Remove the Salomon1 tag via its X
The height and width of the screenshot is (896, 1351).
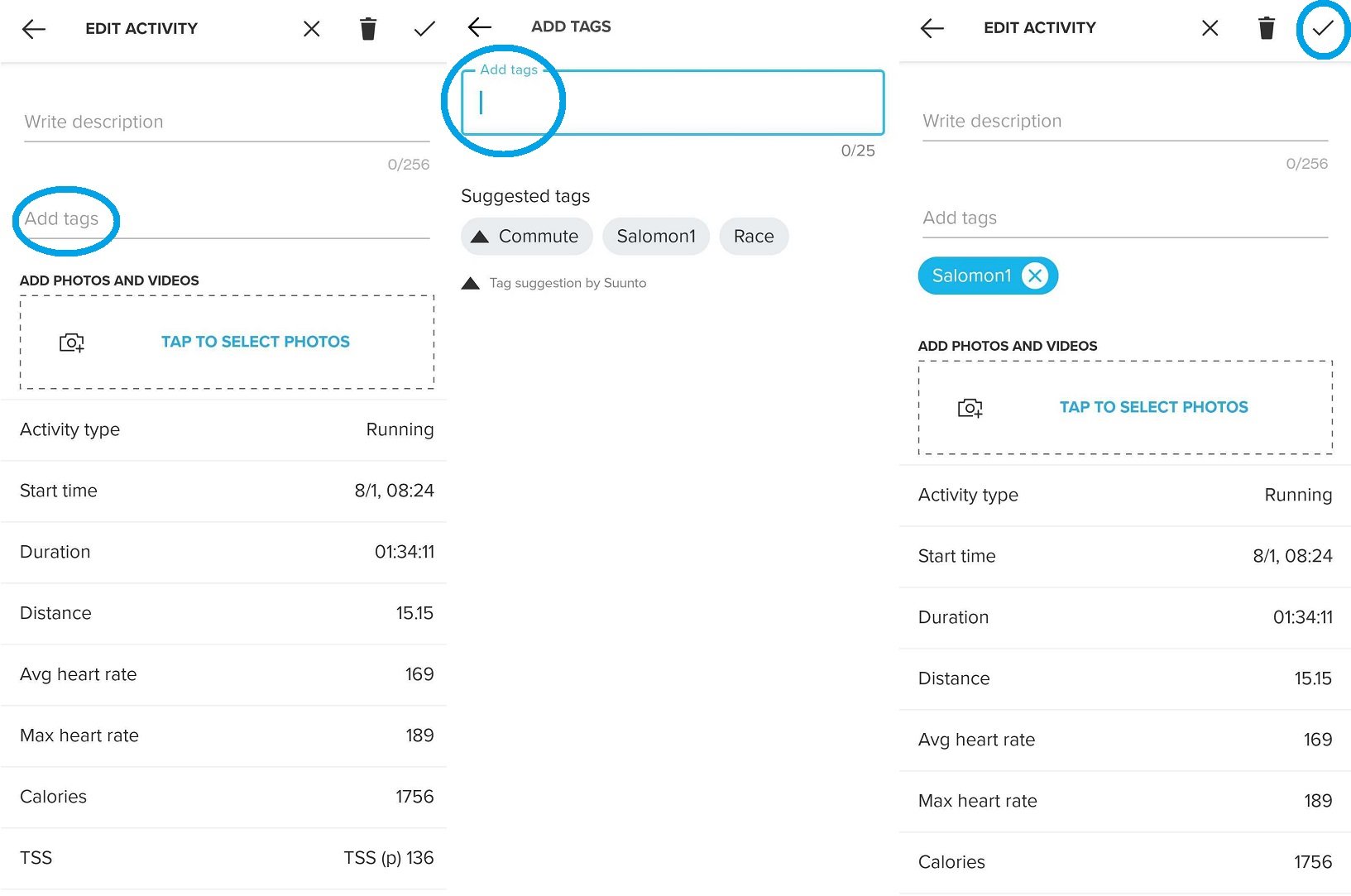click(x=1034, y=276)
